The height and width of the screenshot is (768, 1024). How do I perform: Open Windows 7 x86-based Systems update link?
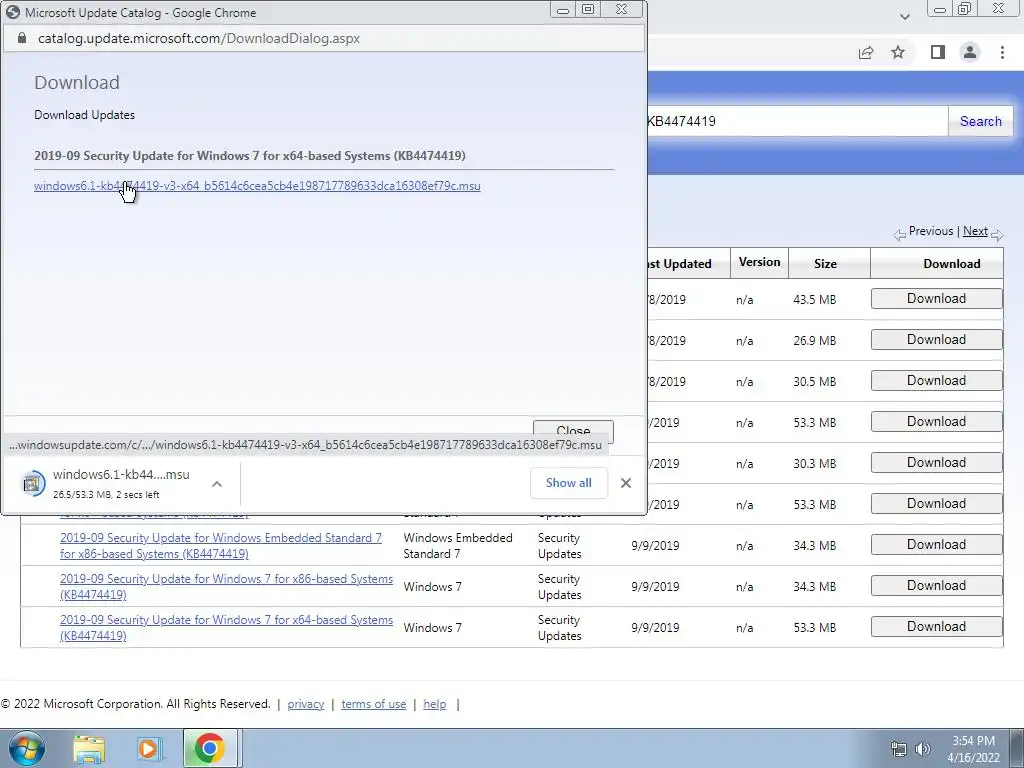tap(226, 586)
